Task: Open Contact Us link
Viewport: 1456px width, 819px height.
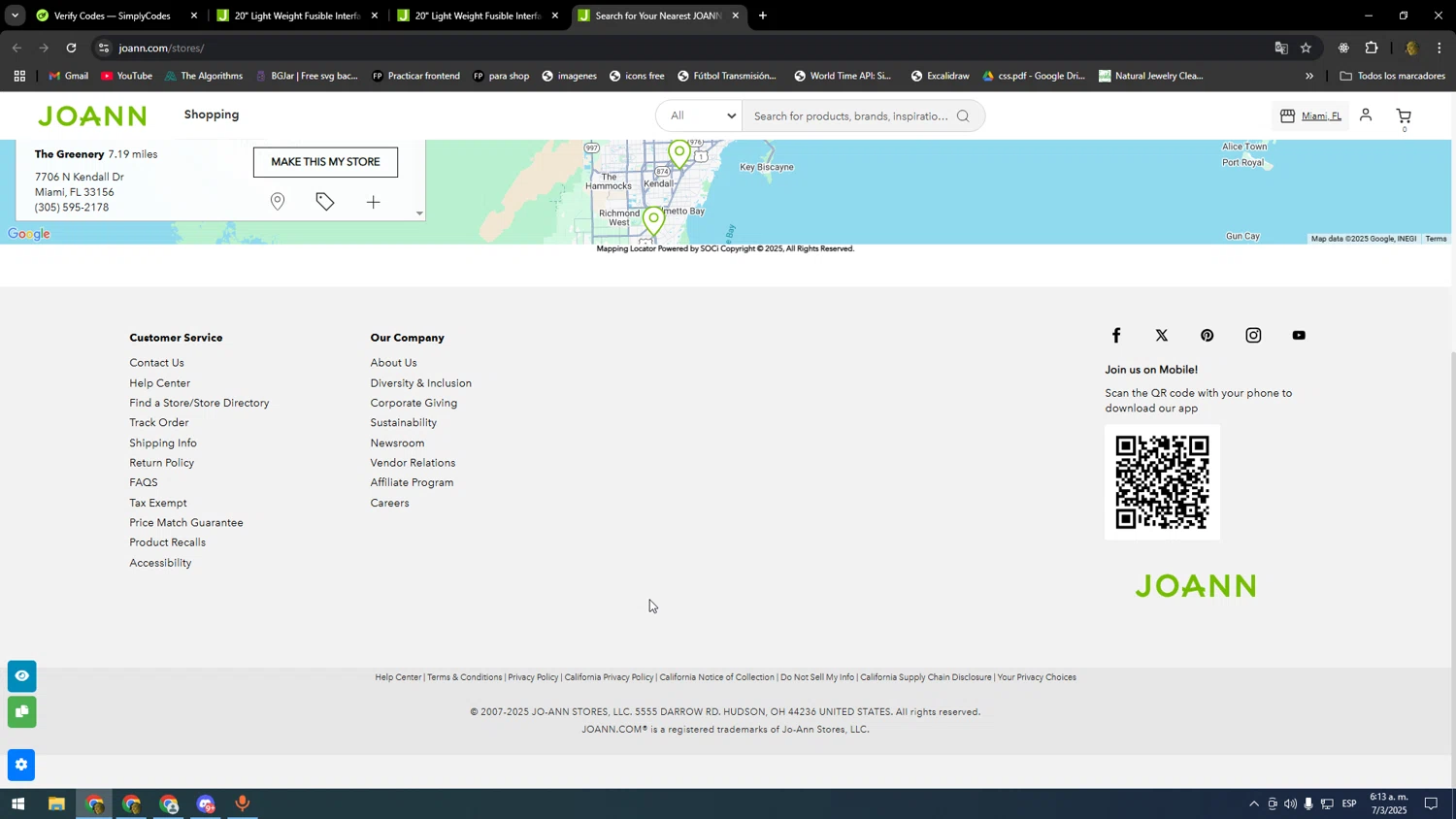Action: click(156, 363)
